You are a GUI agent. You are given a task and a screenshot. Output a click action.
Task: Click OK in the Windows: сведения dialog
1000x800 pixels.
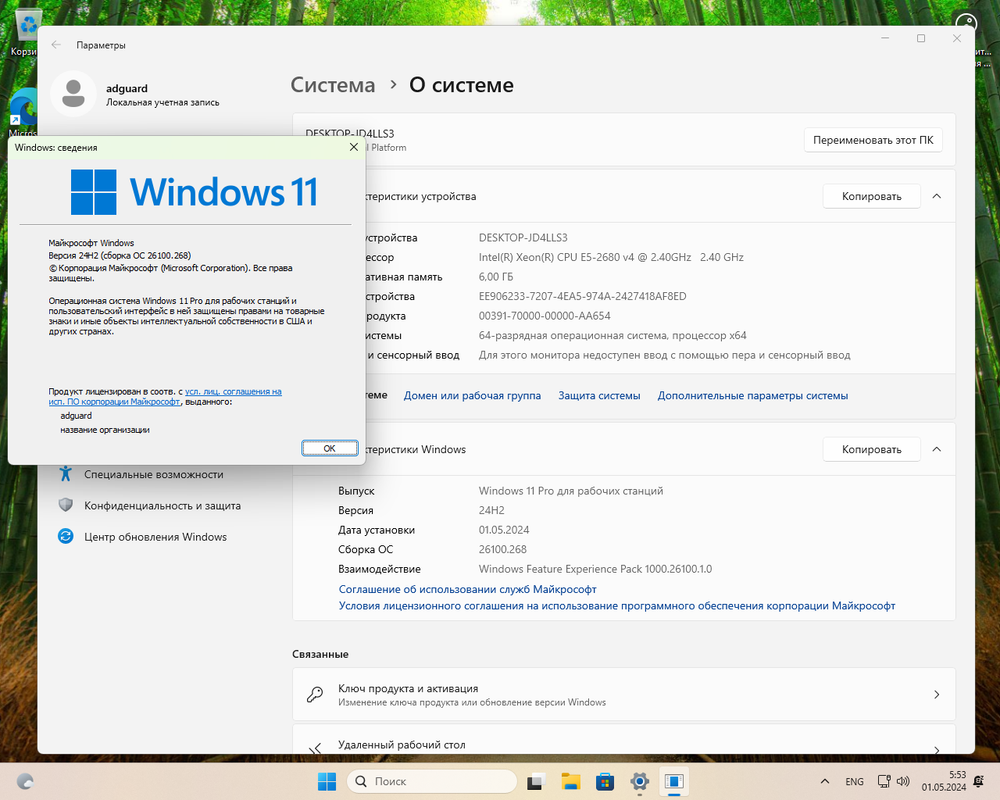click(x=329, y=448)
